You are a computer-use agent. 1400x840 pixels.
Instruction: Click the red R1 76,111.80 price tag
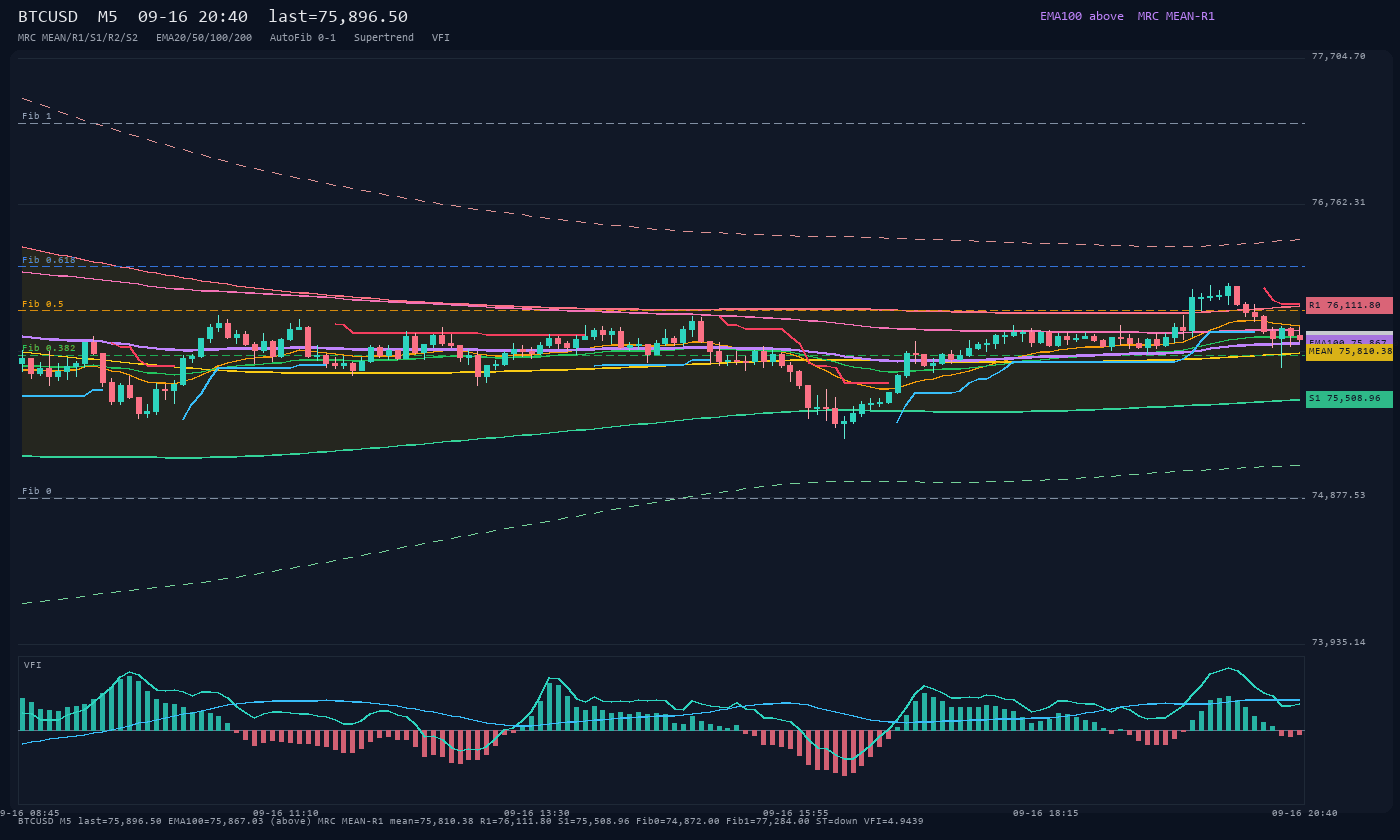[1349, 305]
